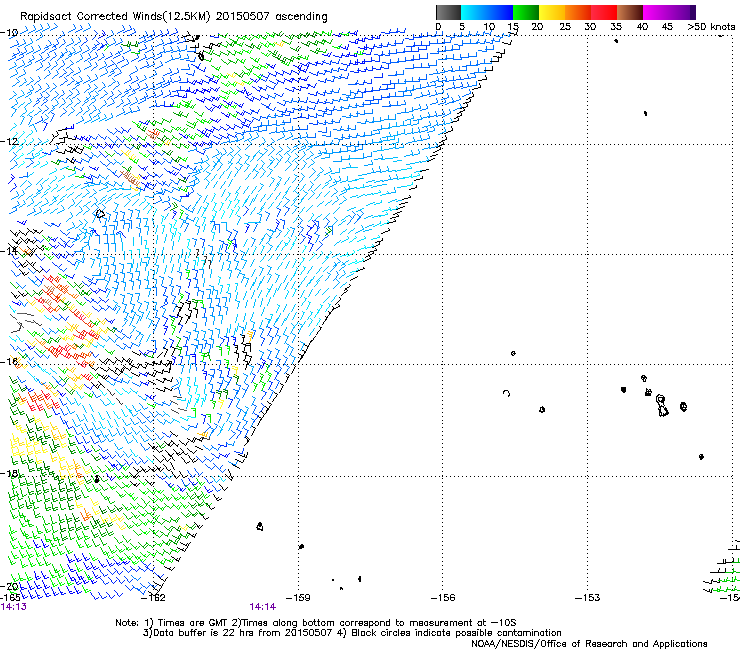
Task: Click the '-18' latitude axis label
Action: (x=9, y=473)
